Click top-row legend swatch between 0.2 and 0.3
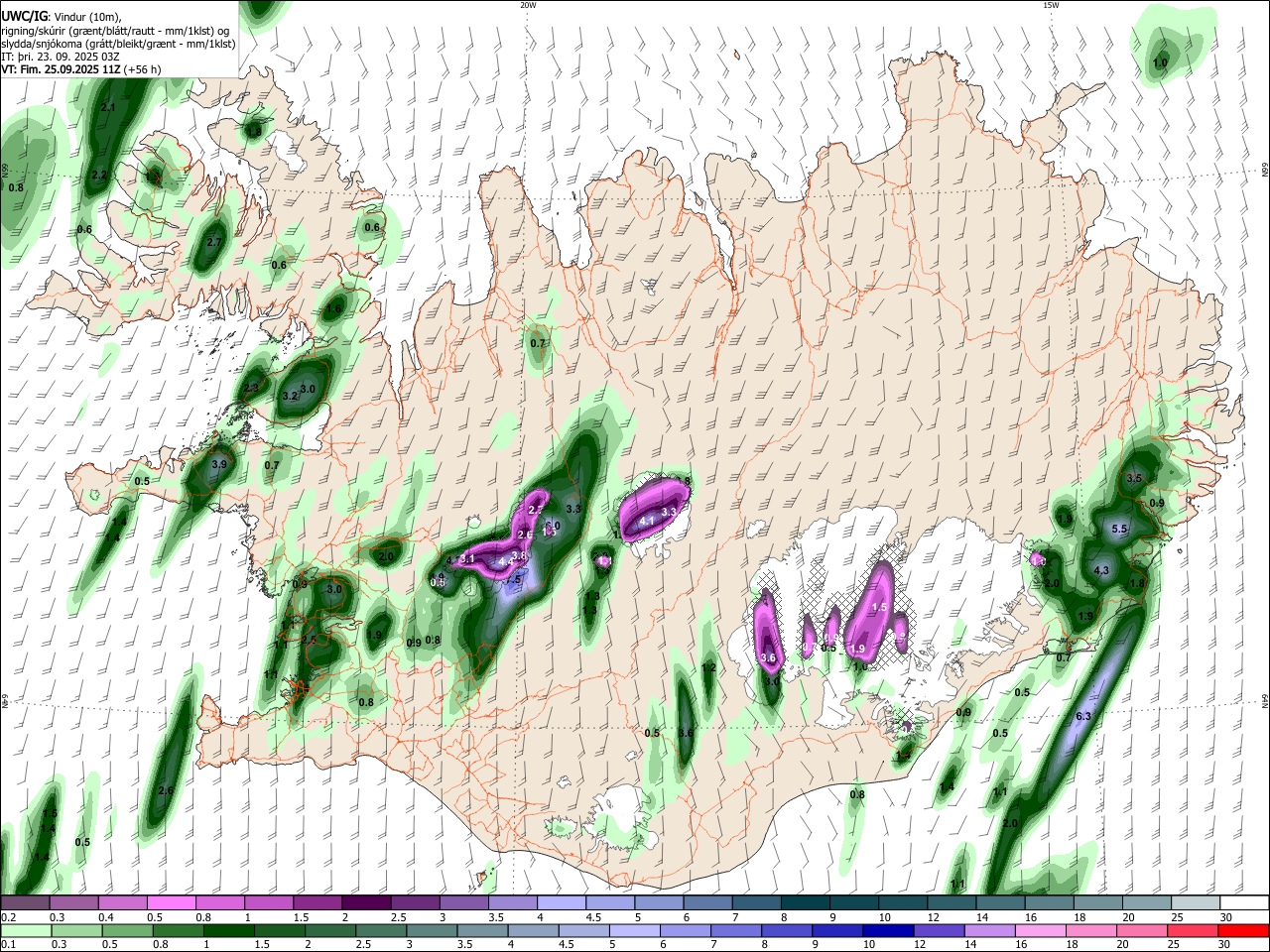 coord(26,903)
